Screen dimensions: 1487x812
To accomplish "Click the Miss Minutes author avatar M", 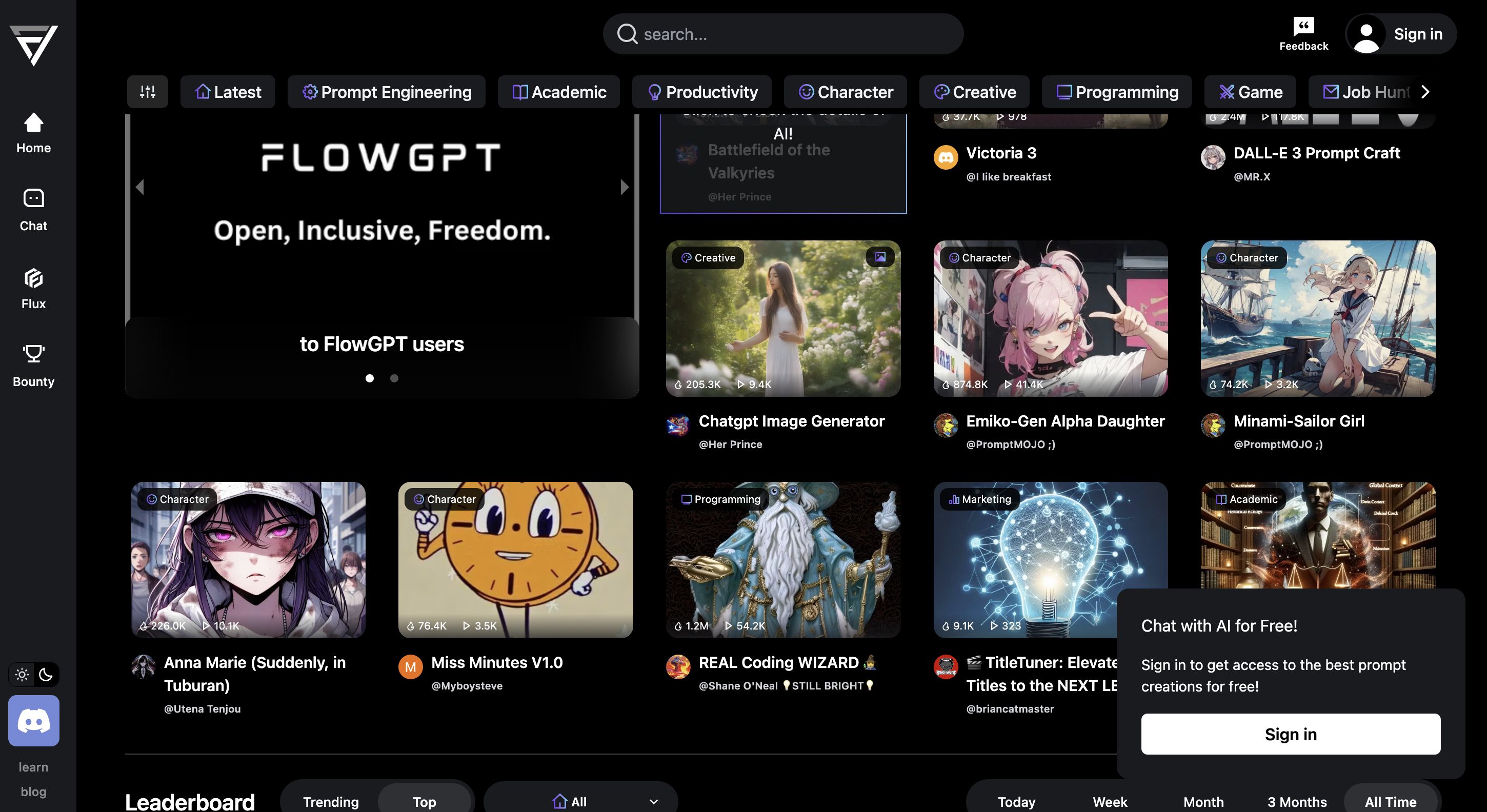I will [410, 667].
